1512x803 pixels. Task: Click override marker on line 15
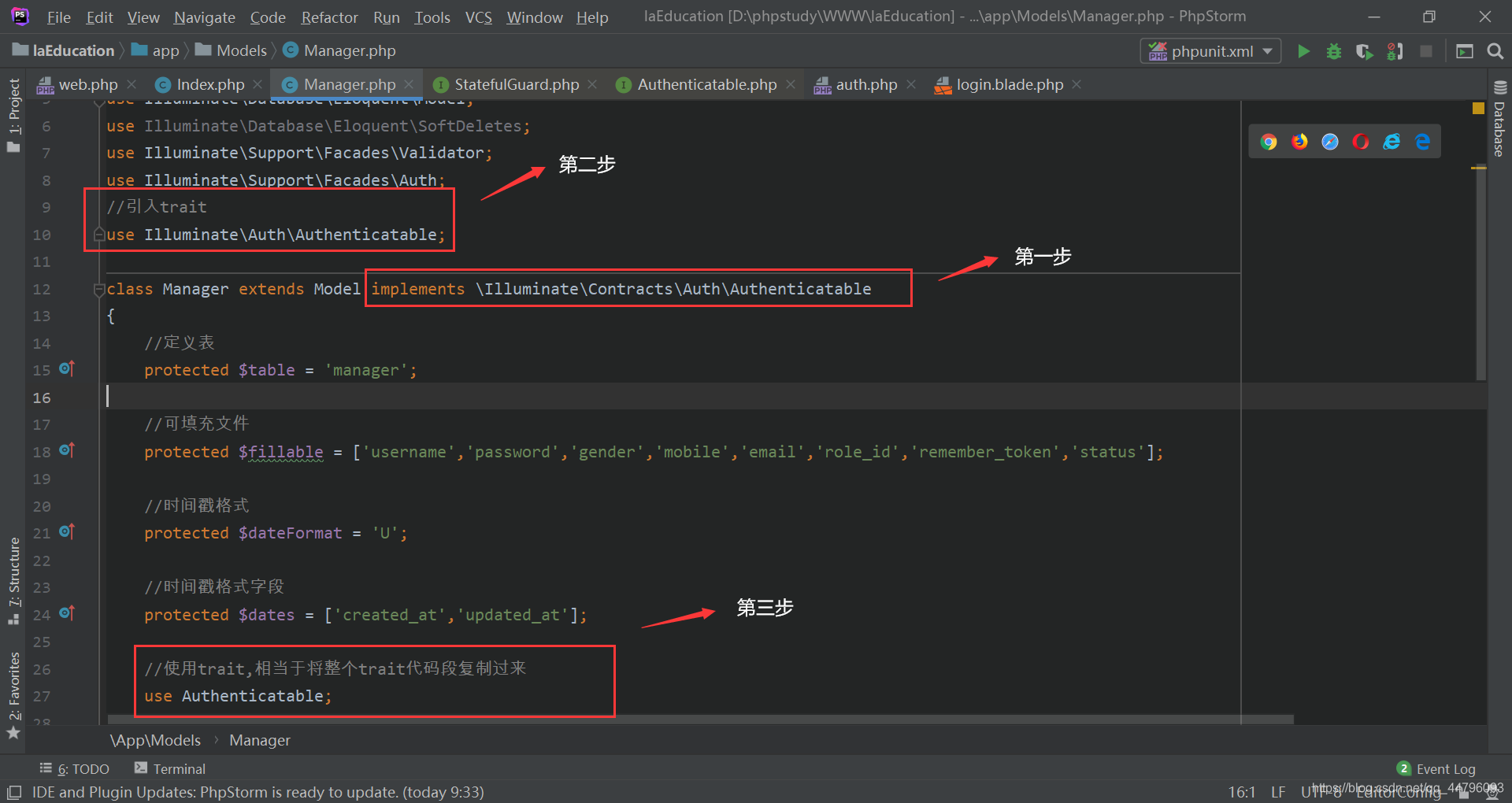67,368
